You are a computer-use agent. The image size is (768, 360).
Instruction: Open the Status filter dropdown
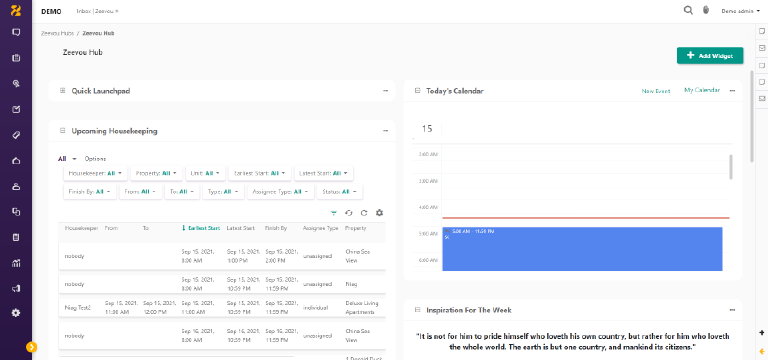pyautogui.click(x=339, y=192)
